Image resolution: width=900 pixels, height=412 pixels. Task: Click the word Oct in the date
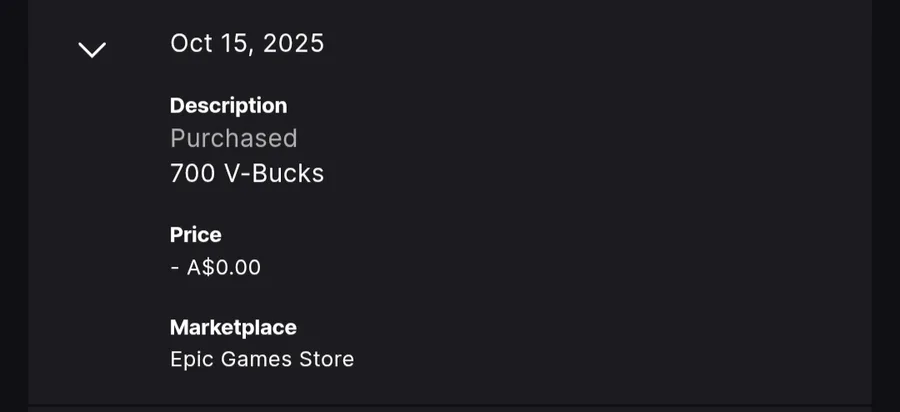point(189,44)
